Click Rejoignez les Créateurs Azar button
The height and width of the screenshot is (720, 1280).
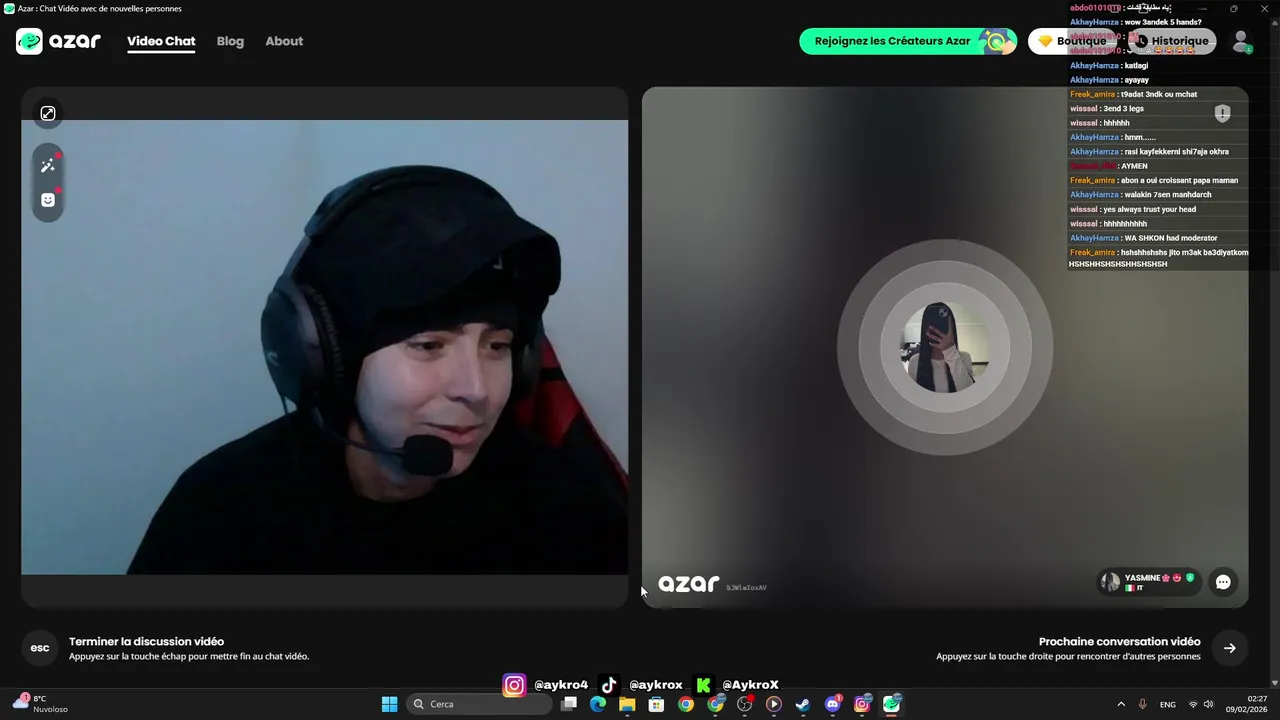click(x=907, y=41)
